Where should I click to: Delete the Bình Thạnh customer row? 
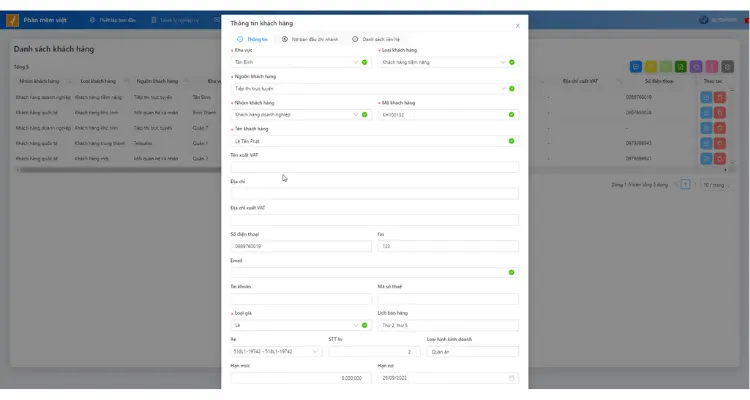coord(720,113)
